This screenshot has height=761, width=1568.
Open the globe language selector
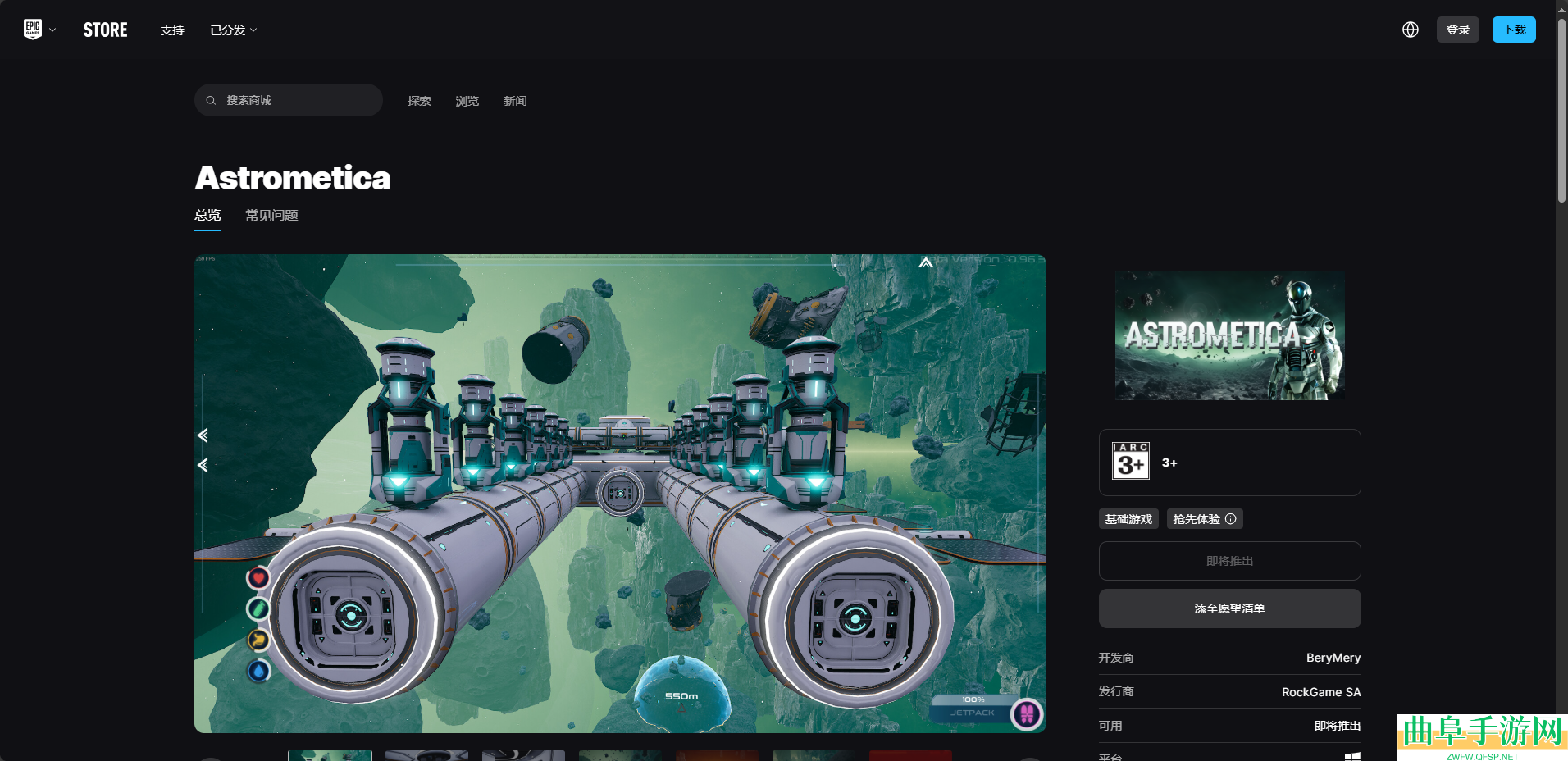point(1411,30)
